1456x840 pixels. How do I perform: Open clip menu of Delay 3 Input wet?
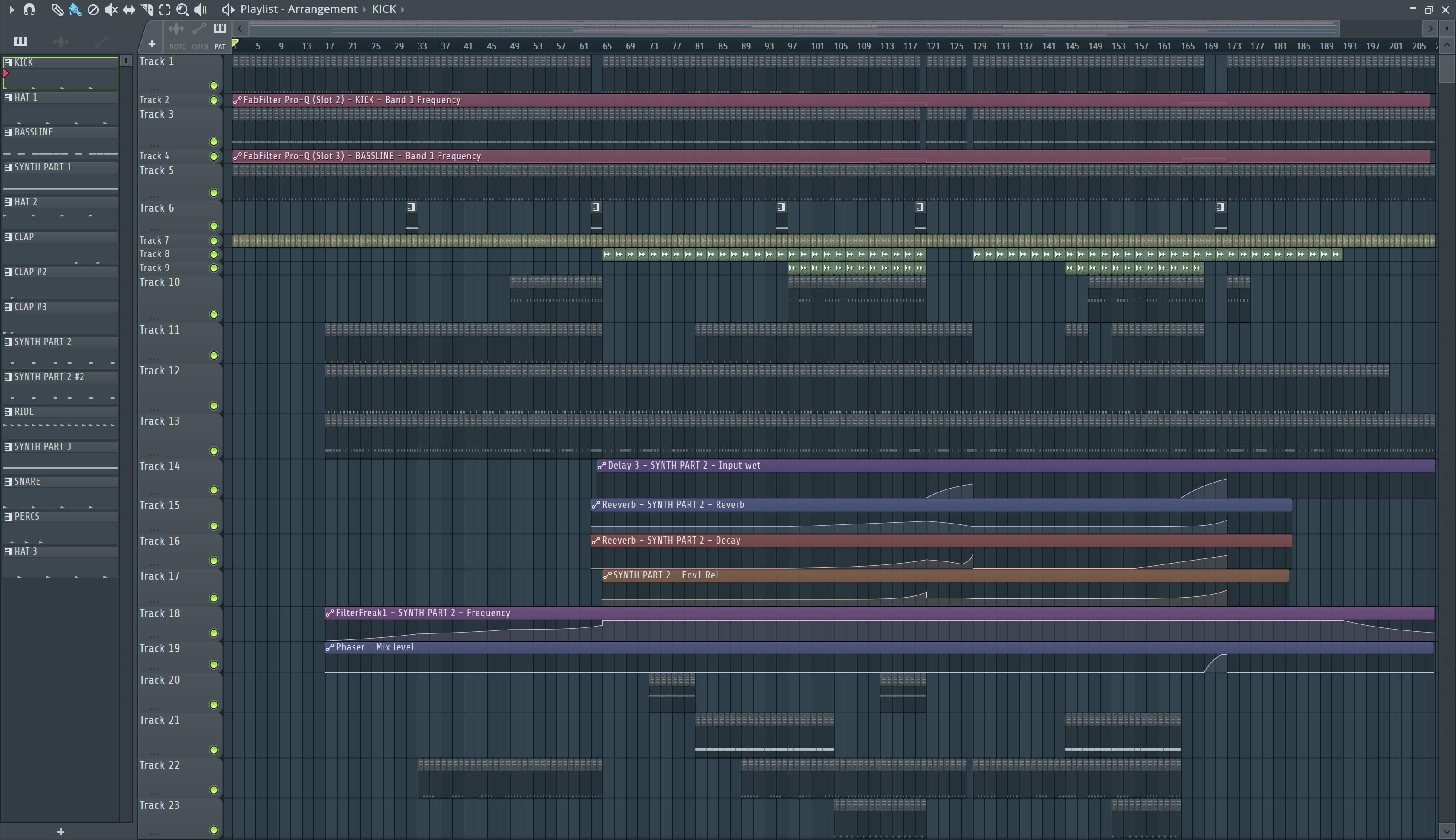click(x=602, y=466)
